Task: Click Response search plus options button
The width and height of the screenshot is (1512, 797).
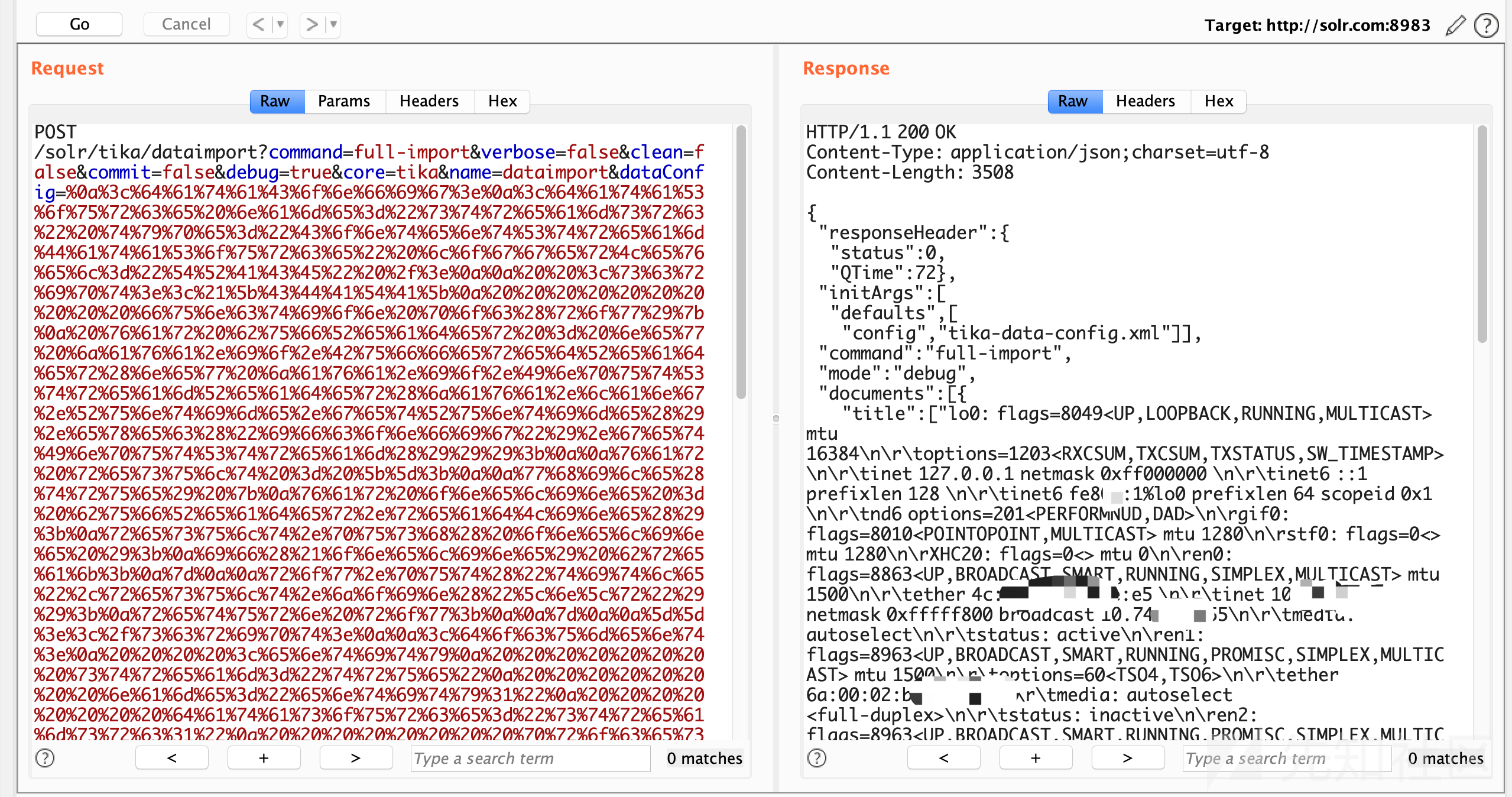Action: pos(1036,757)
